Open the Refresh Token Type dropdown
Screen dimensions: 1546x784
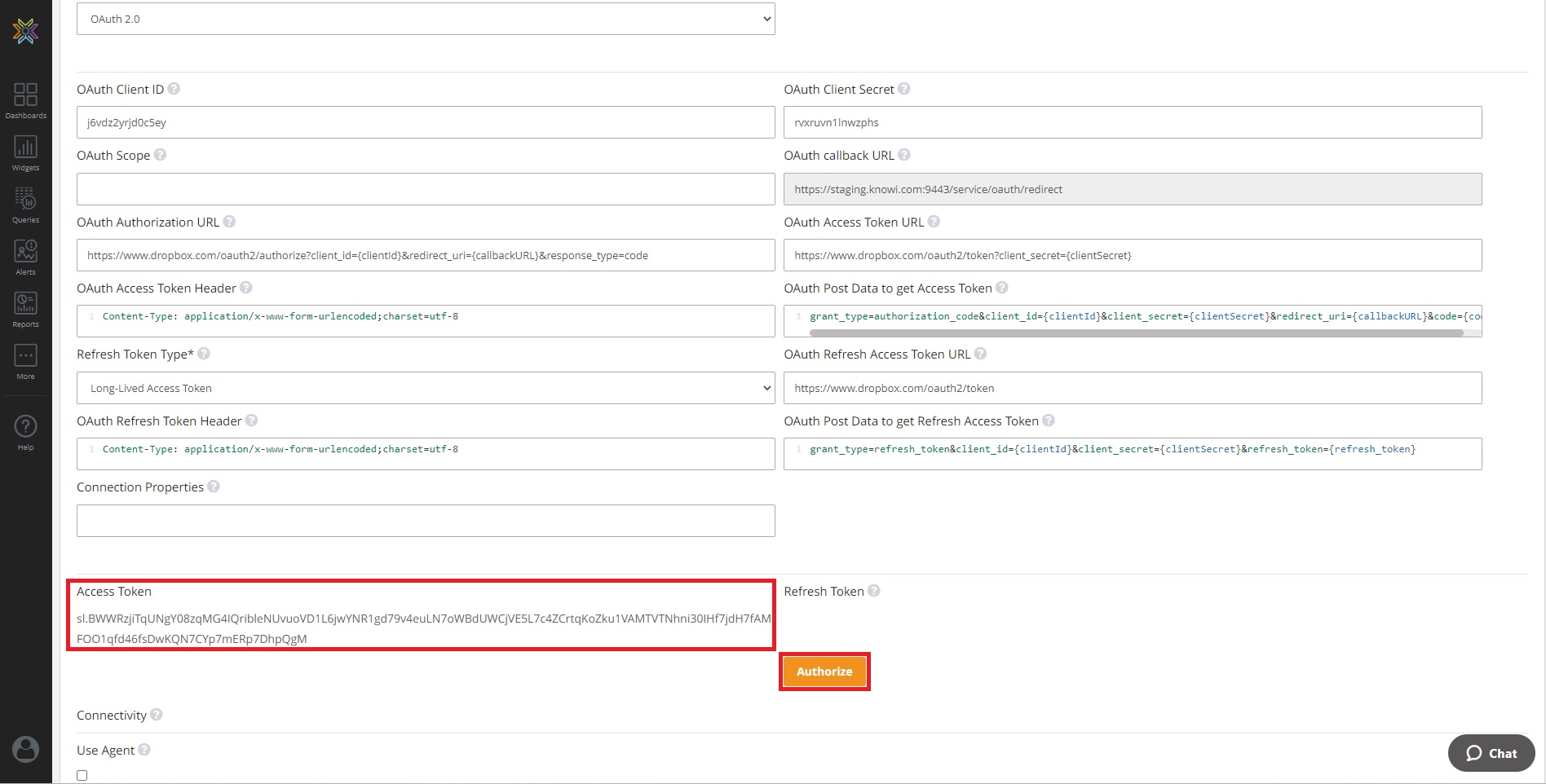pyautogui.click(x=425, y=388)
